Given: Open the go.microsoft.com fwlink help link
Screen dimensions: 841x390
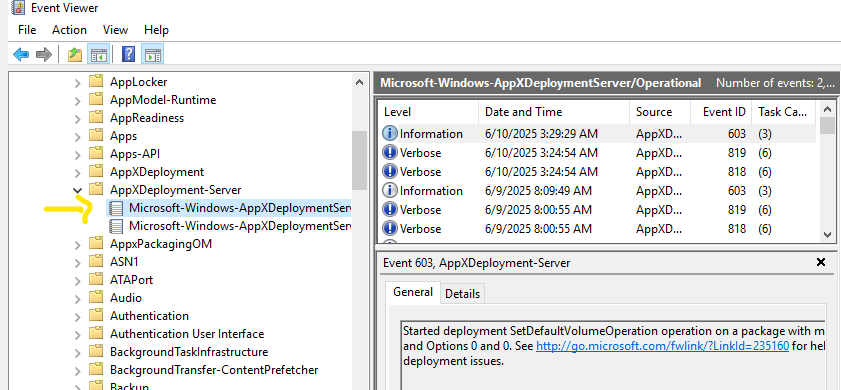Looking at the screenshot, I should coord(662,346).
